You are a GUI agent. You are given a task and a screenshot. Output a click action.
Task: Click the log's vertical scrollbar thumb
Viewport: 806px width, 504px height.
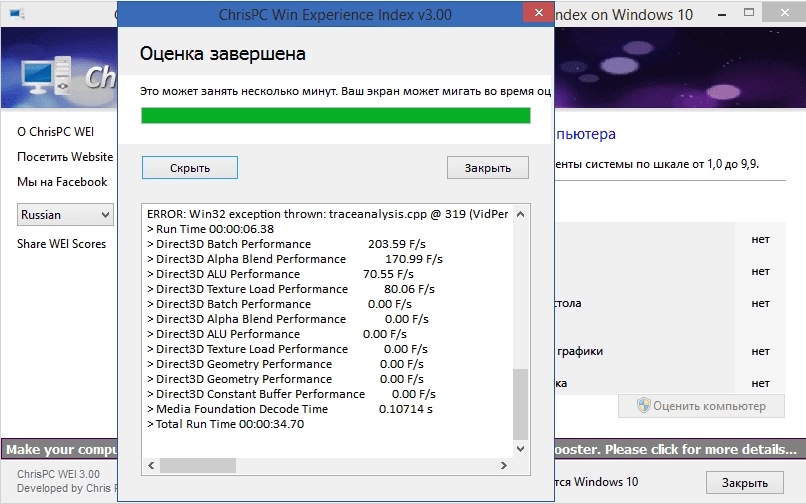(x=520, y=404)
